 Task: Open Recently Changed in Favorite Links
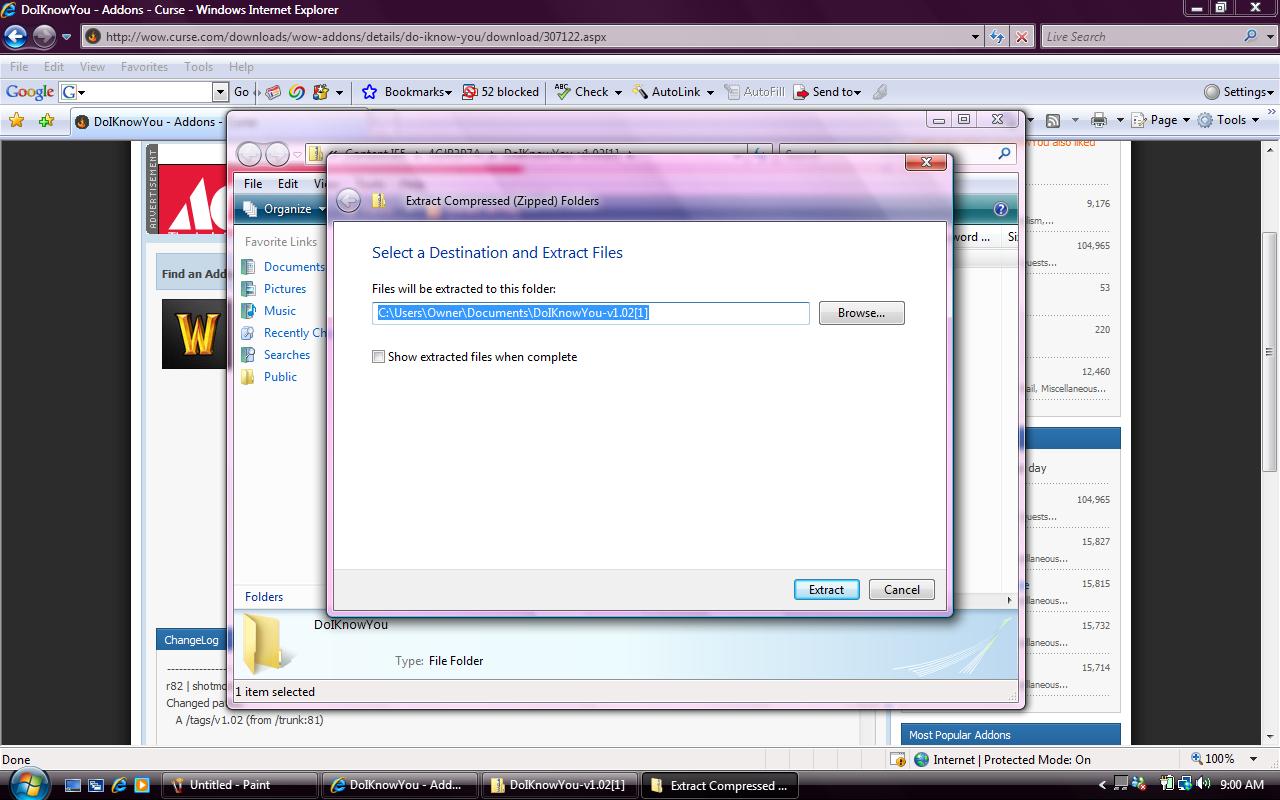pyautogui.click(x=295, y=333)
